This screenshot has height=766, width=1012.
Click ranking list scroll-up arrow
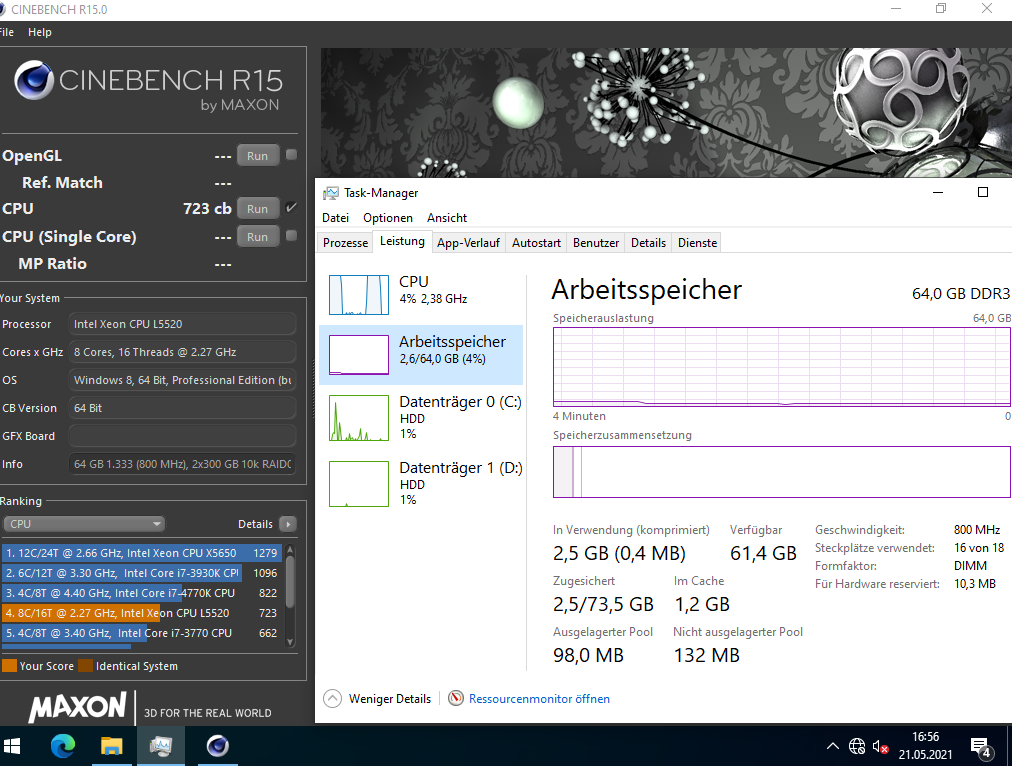pyautogui.click(x=290, y=550)
